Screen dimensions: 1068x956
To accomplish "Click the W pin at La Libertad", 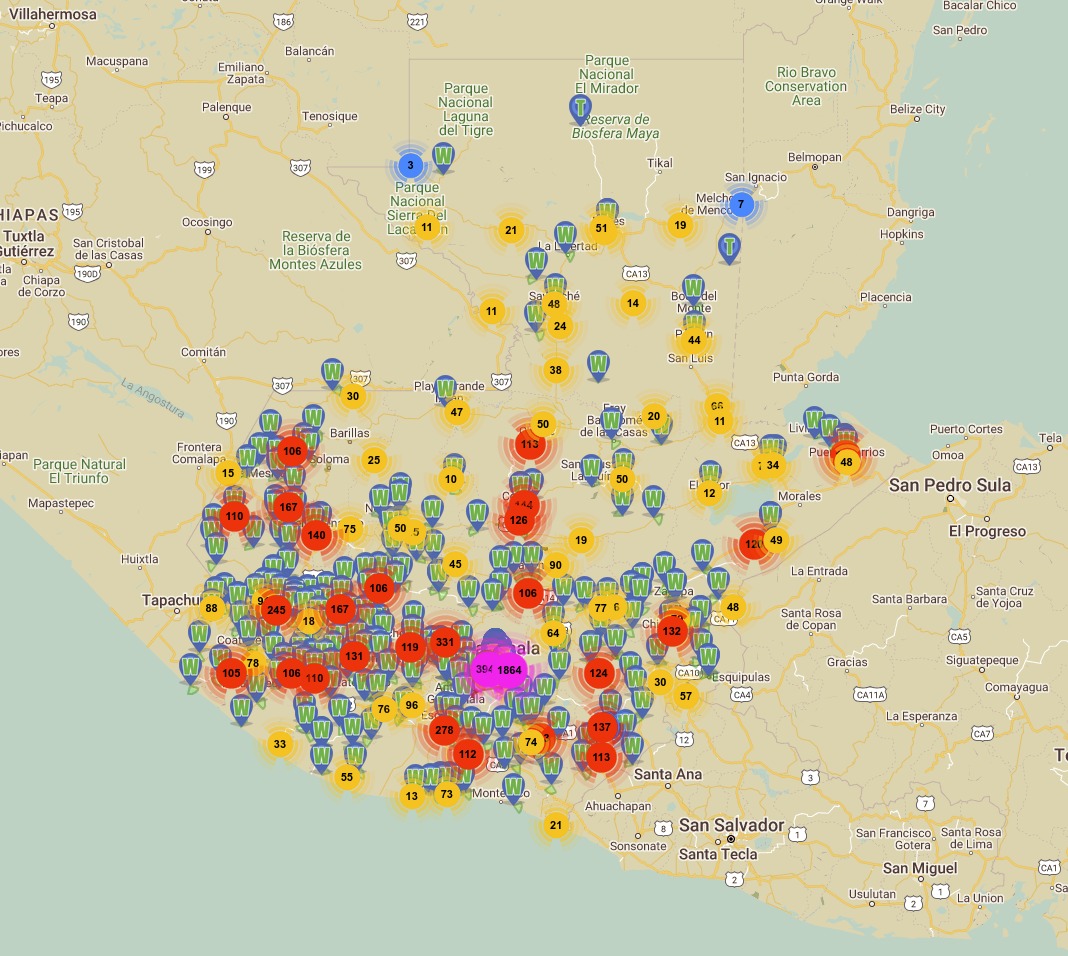I will click(x=565, y=237).
